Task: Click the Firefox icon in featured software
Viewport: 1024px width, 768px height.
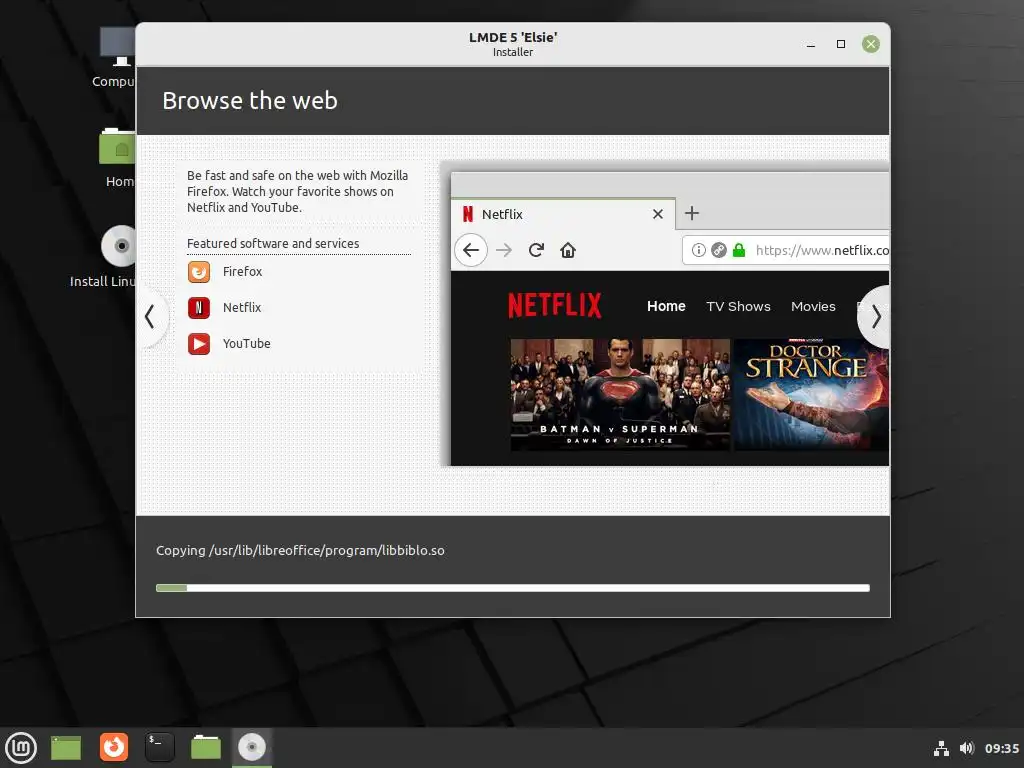Action: 199,272
